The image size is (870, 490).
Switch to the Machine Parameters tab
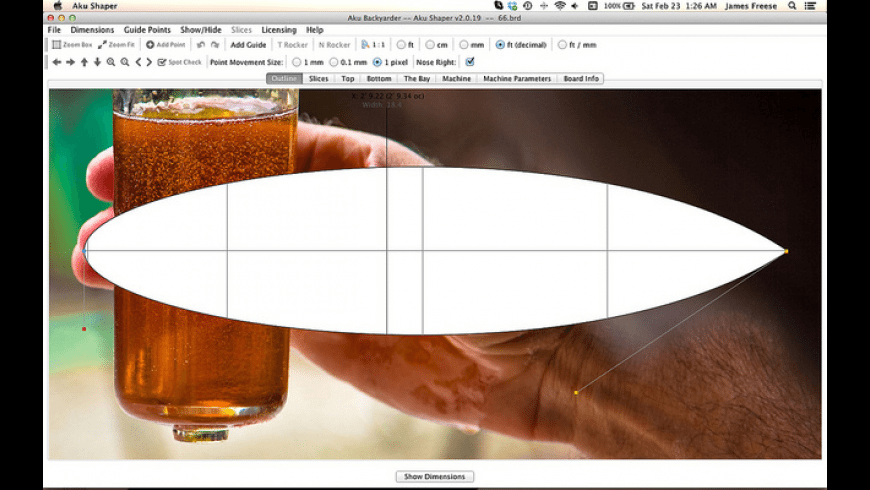pos(517,78)
